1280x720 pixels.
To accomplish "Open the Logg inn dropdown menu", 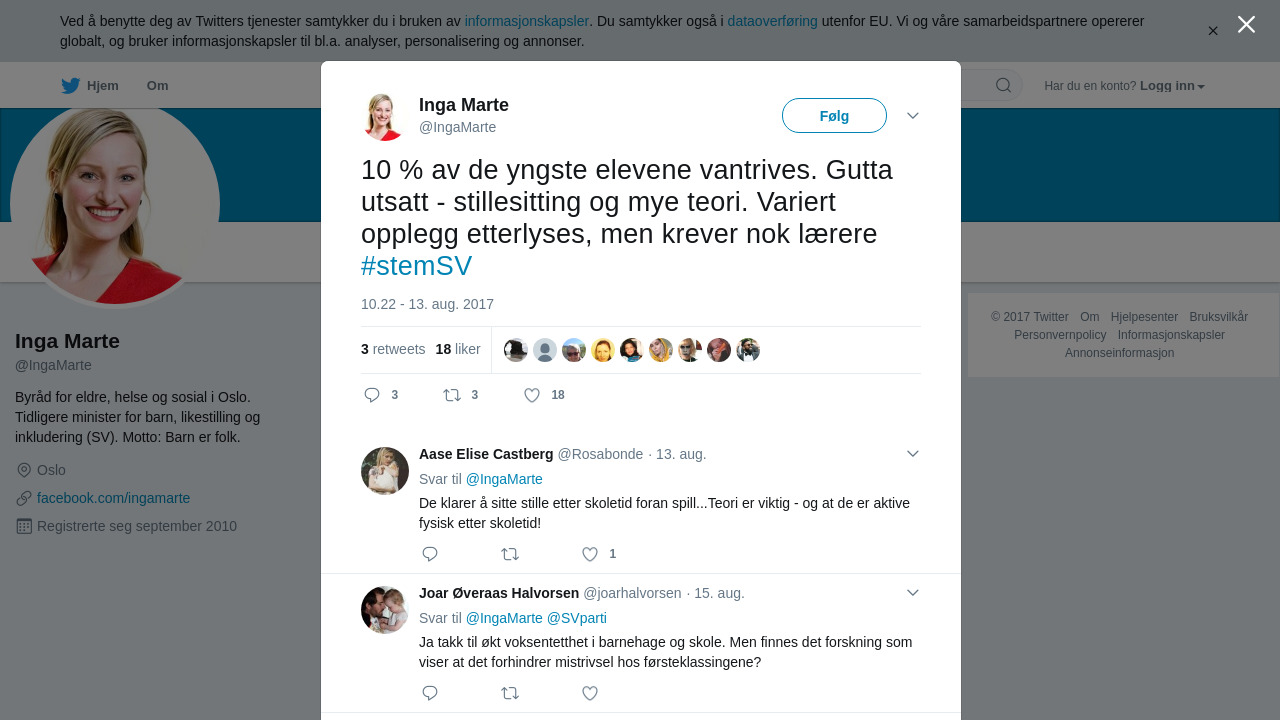I will pyautogui.click(x=1172, y=86).
